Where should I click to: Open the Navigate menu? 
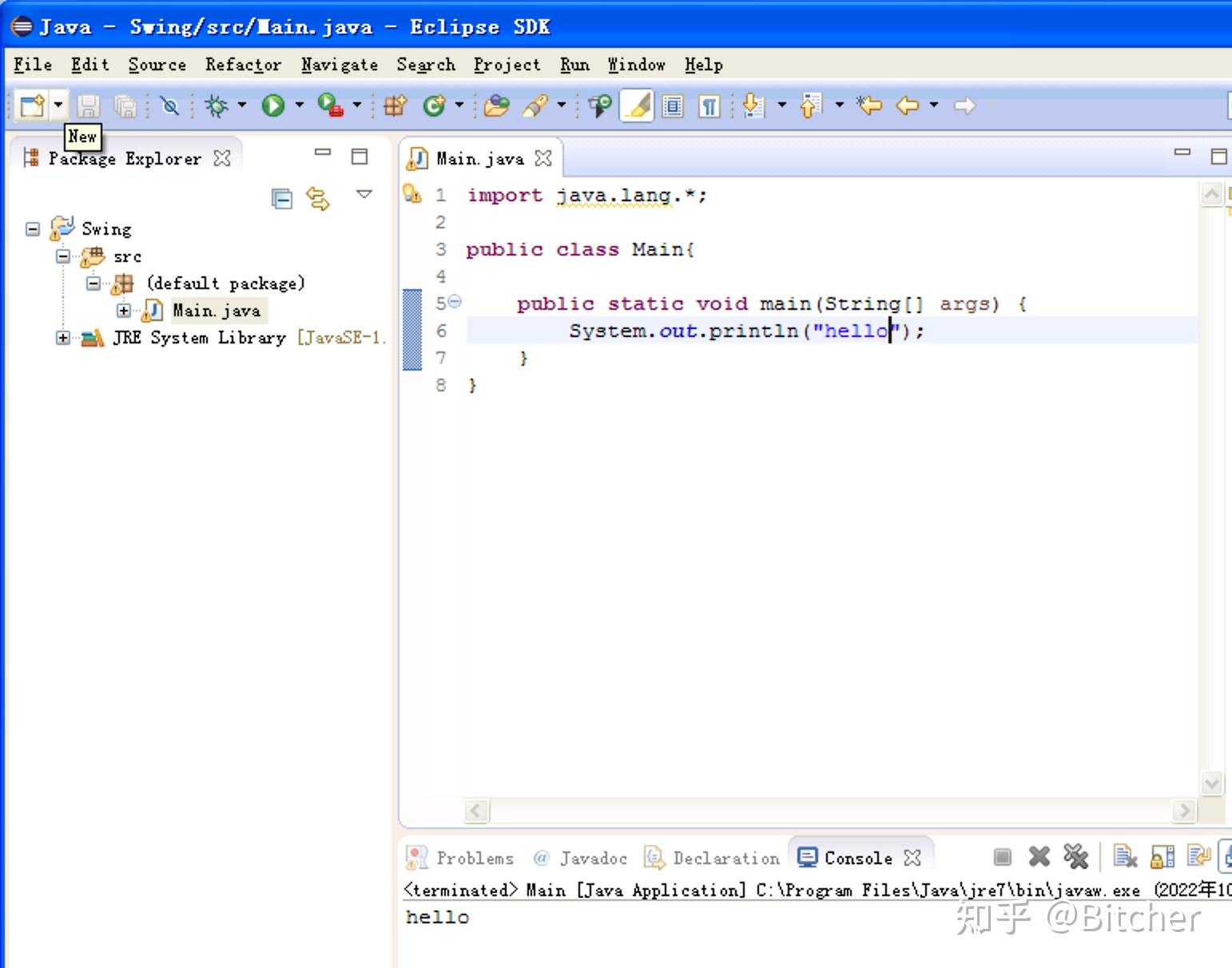pos(340,65)
